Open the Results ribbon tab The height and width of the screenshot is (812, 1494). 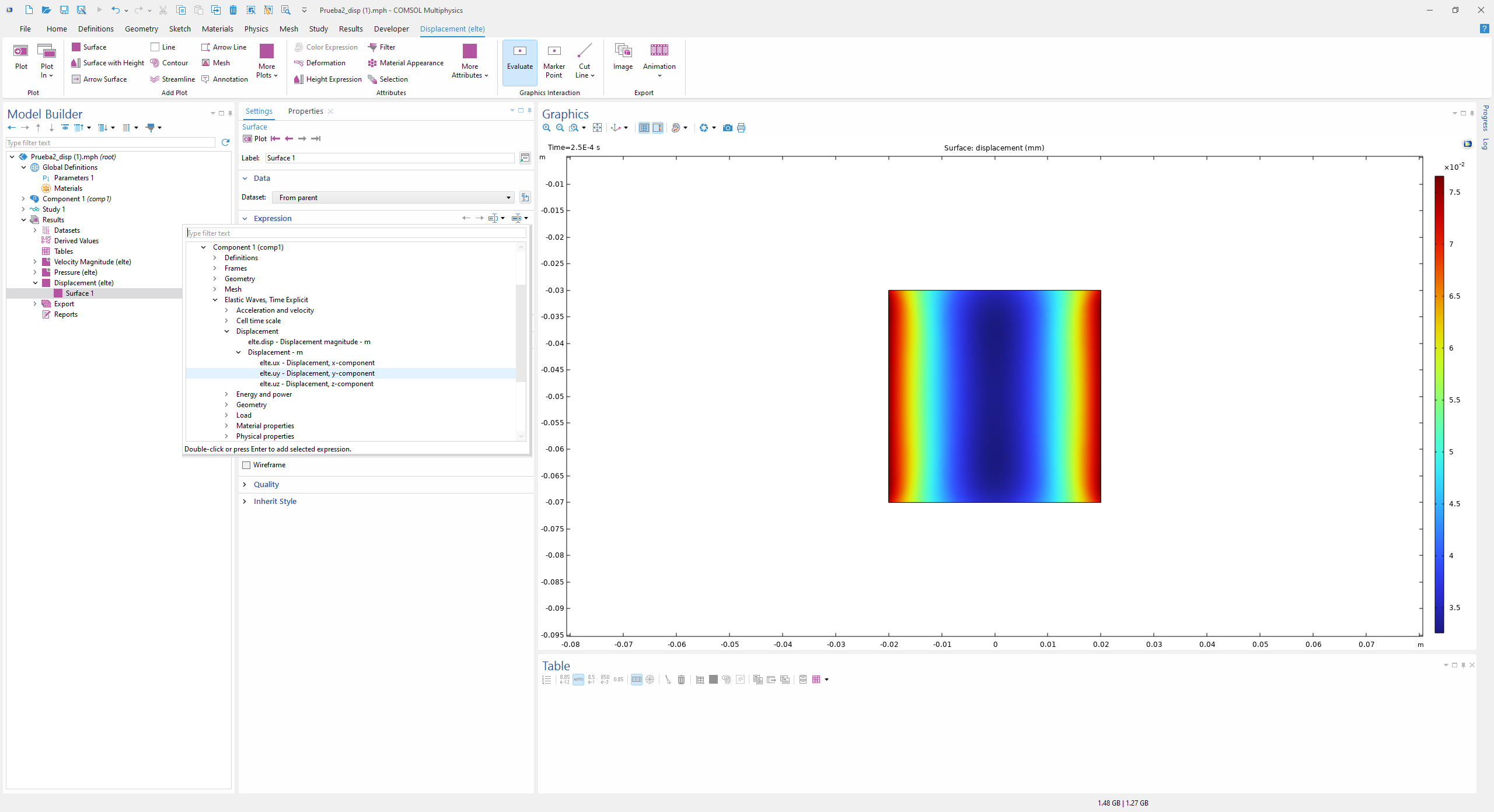(x=351, y=29)
